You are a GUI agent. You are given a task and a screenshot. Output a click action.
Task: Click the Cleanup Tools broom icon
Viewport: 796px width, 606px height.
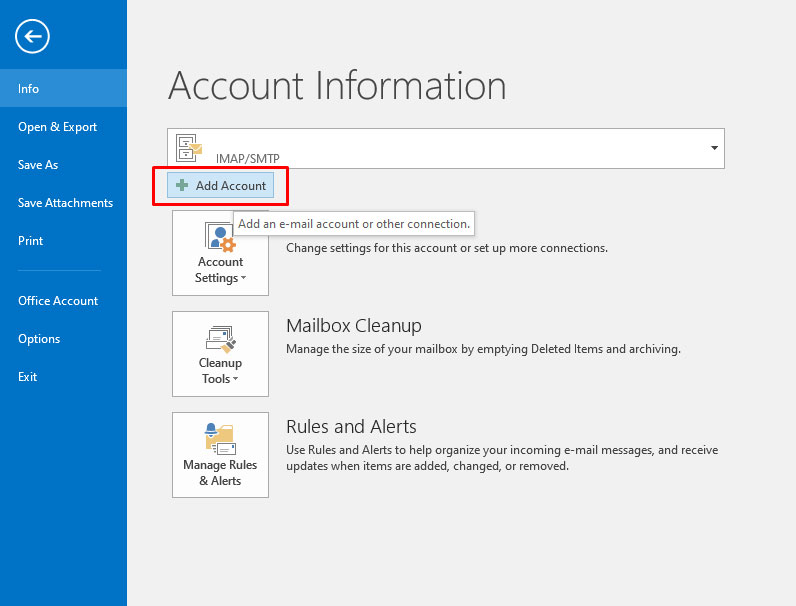click(221, 339)
